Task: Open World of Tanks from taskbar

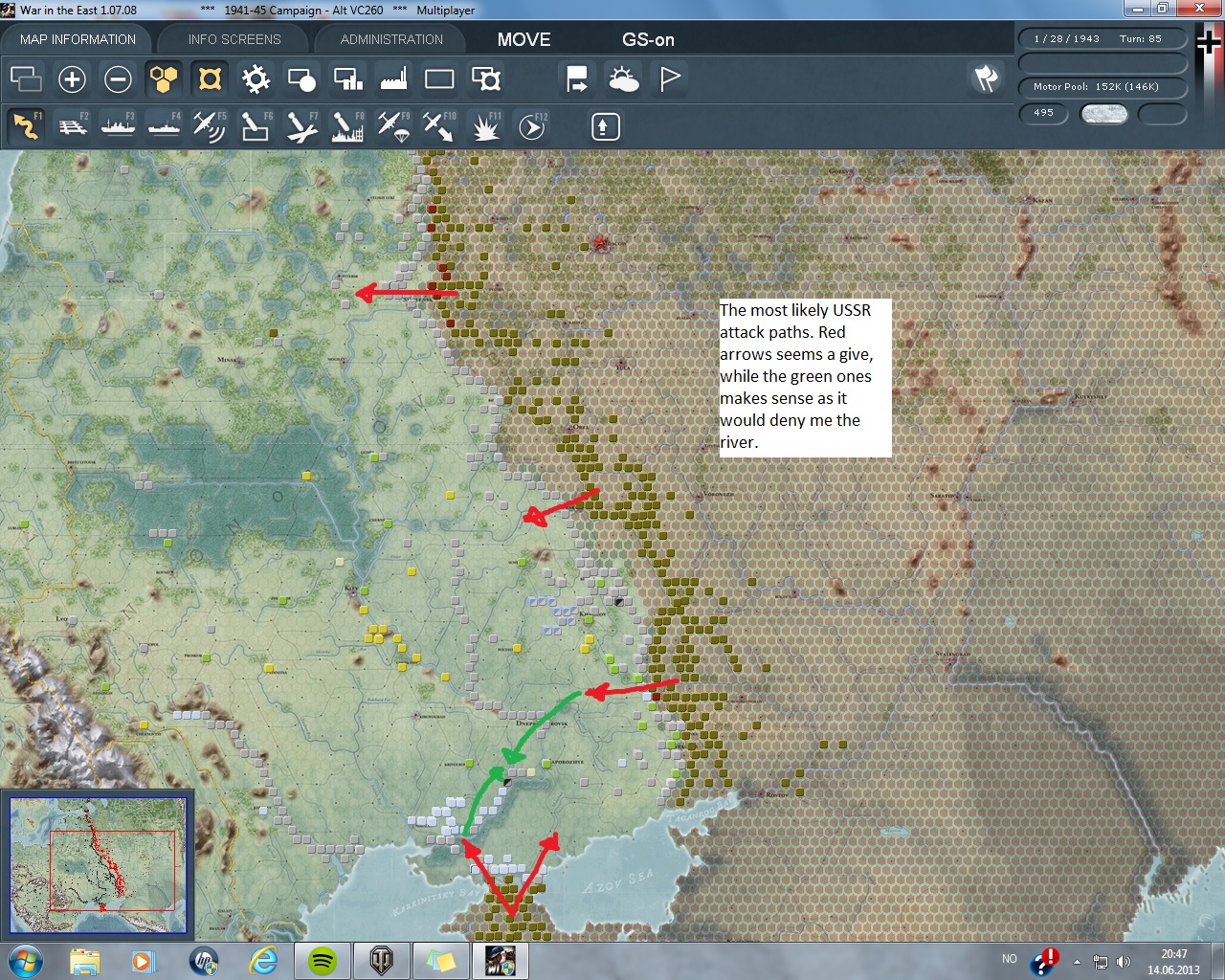Action: point(381,960)
